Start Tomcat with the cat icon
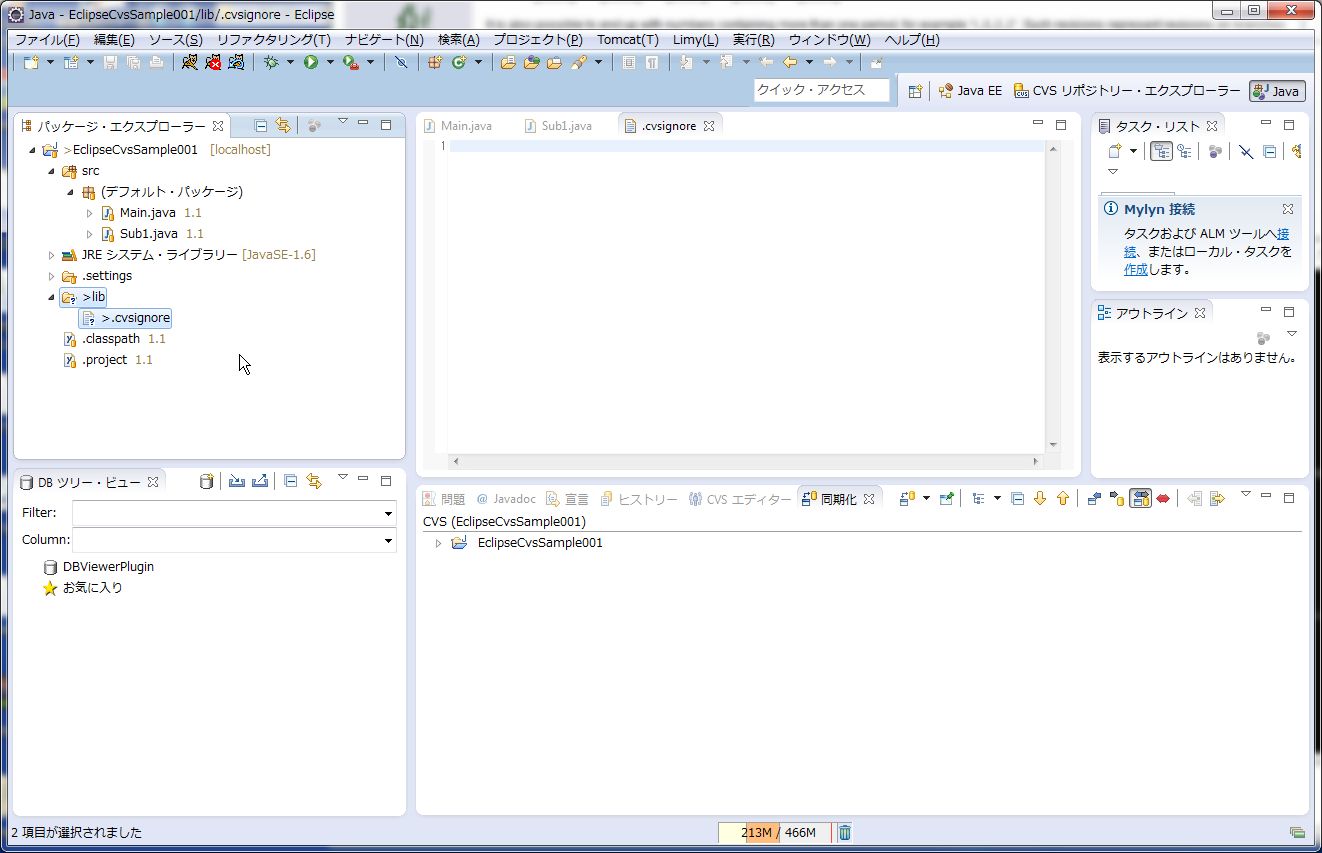 [x=190, y=62]
